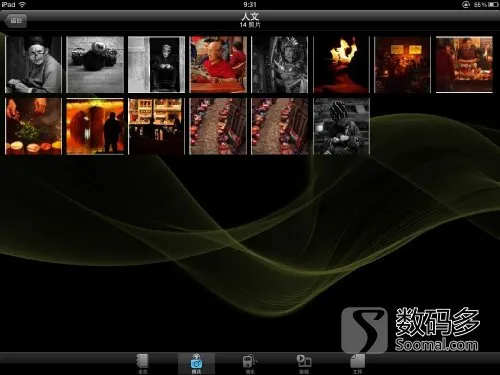Open the opera costume performer photo

pos(280,64)
